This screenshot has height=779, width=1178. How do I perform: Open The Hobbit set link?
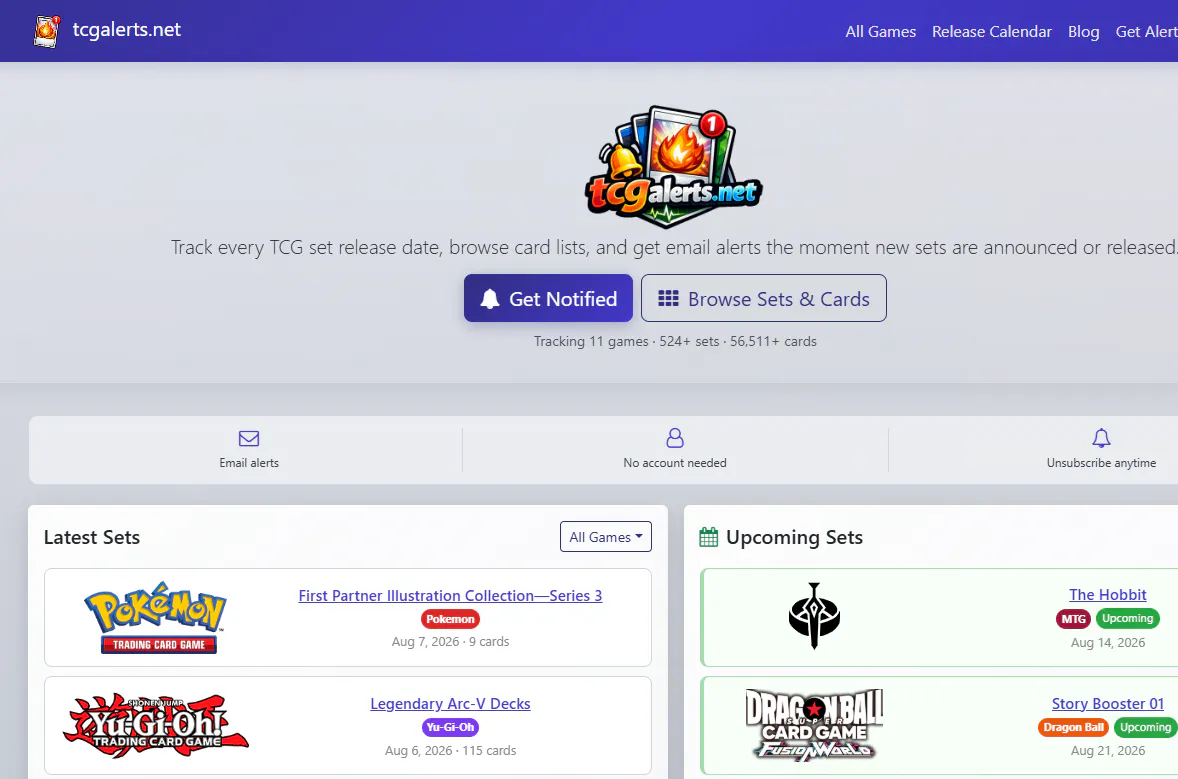click(1107, 595)
